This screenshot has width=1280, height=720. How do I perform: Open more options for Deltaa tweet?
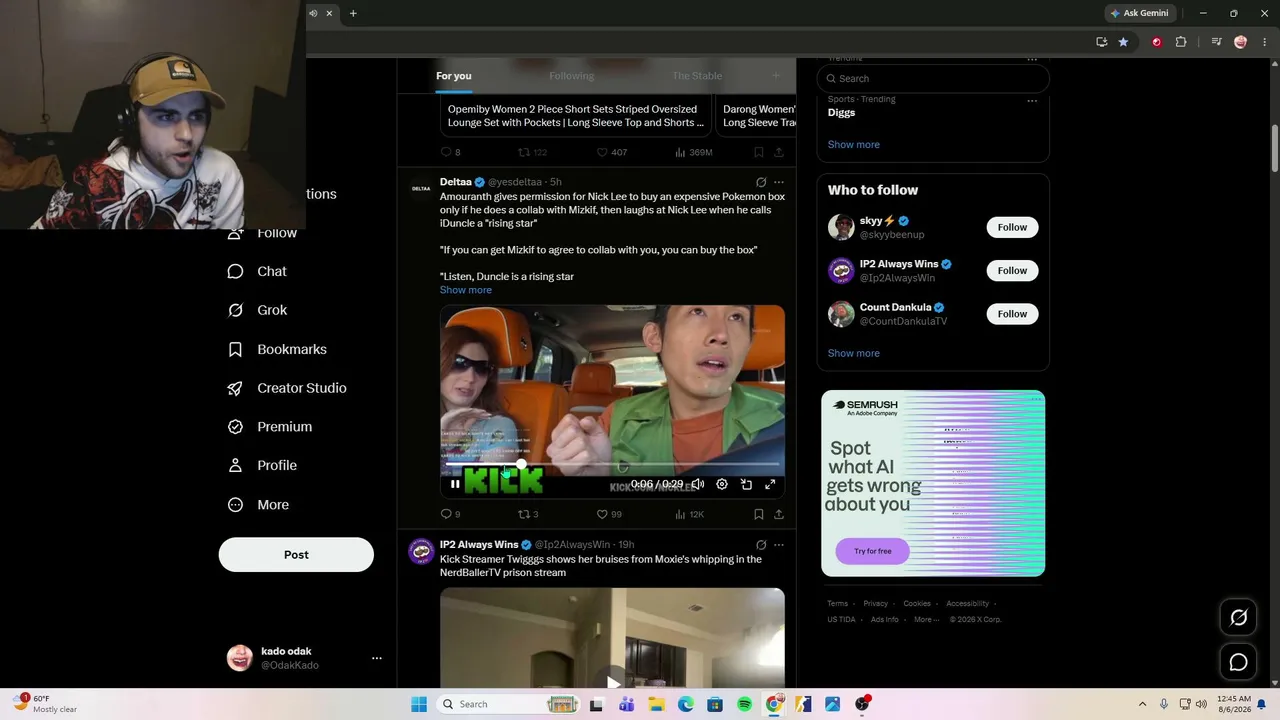pos(779,182)
